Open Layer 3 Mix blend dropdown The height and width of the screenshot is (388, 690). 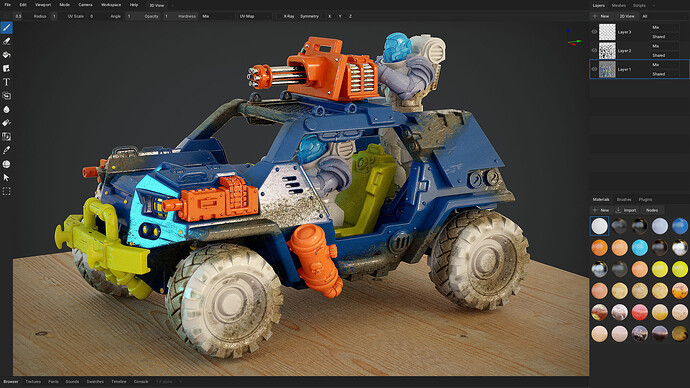coord(664,27)
